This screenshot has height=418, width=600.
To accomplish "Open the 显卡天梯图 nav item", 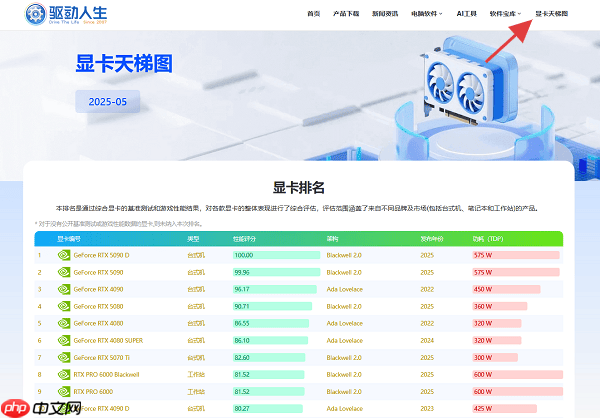I will 551,14.
